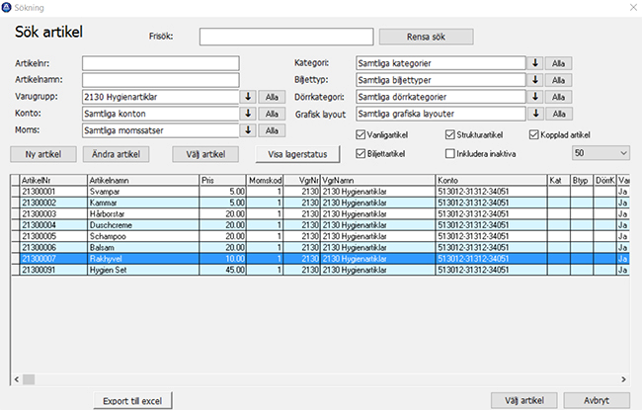This screenshot has width=642, height=410.
Task: Select the row with article Svampar
Action: click(x=320, y=192)
